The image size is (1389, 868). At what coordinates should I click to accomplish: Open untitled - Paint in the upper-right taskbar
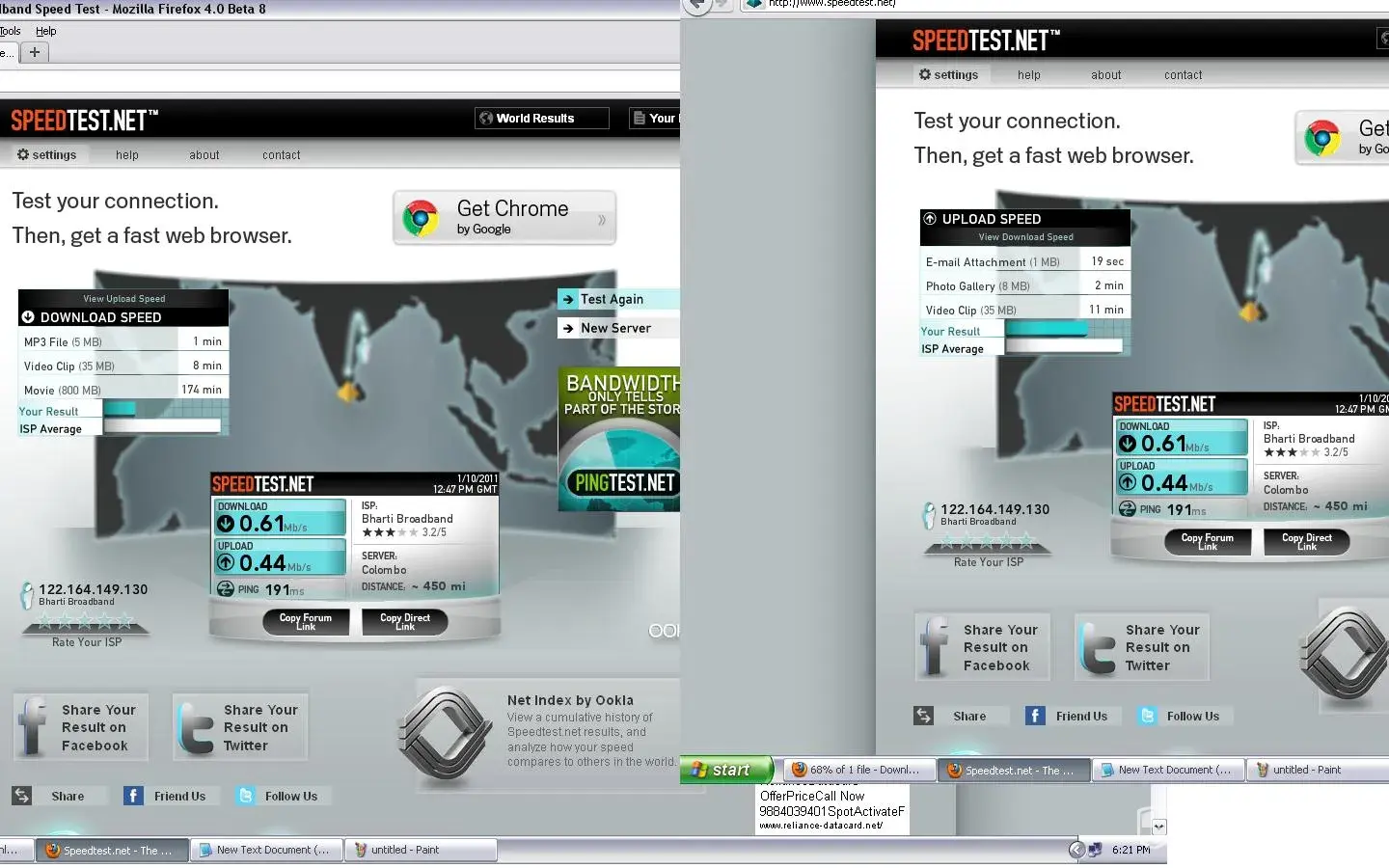coord(1316,770)
